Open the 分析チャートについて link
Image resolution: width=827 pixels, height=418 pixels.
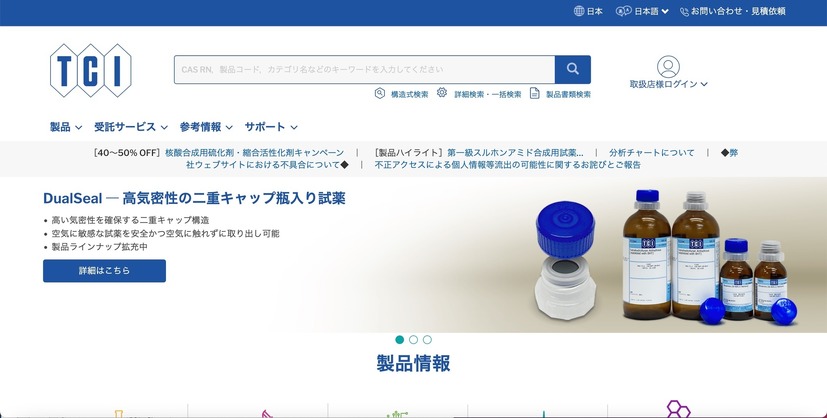point(651,153)
